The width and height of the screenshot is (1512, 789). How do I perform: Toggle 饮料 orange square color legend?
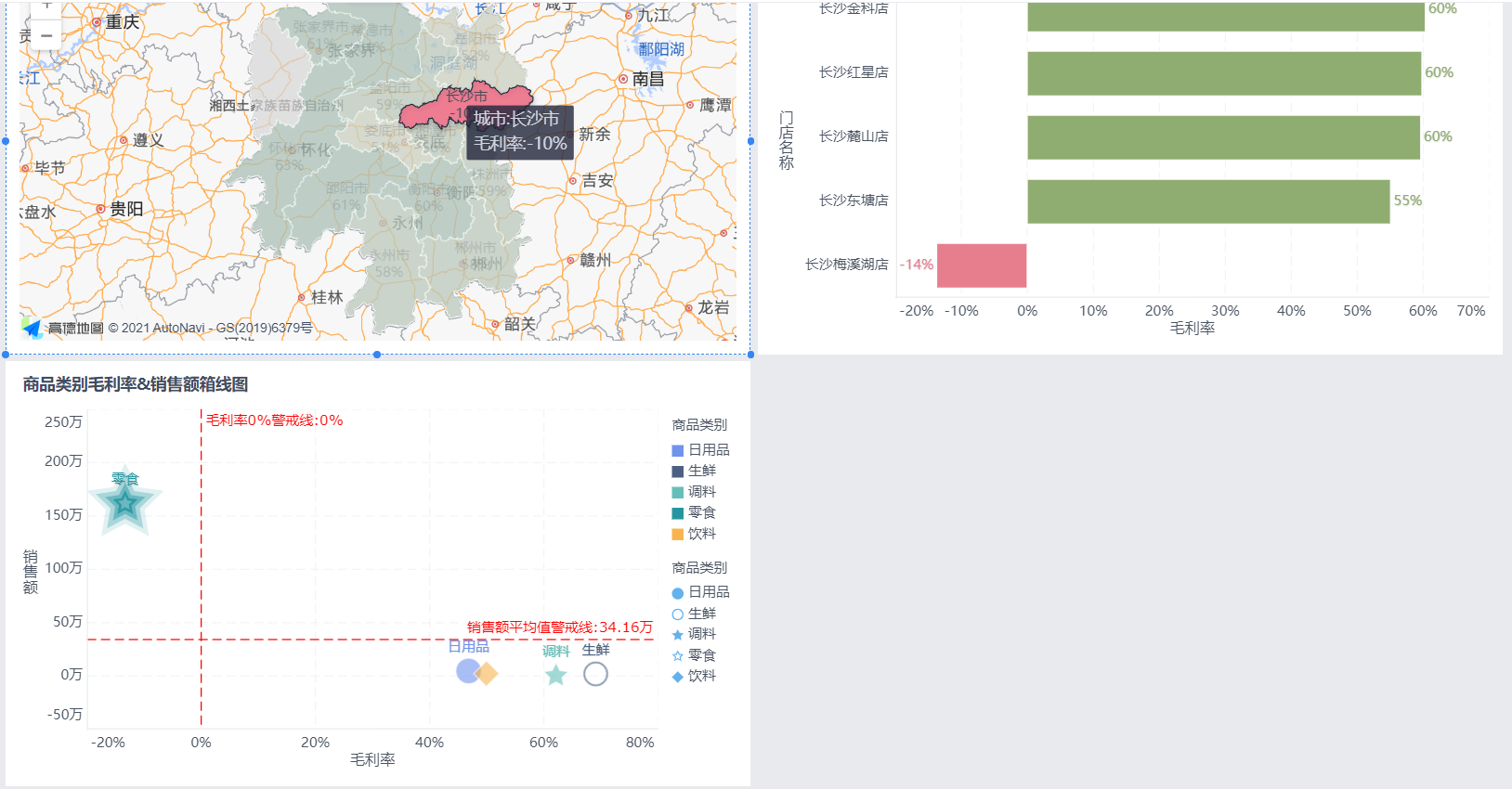(694, 534)
